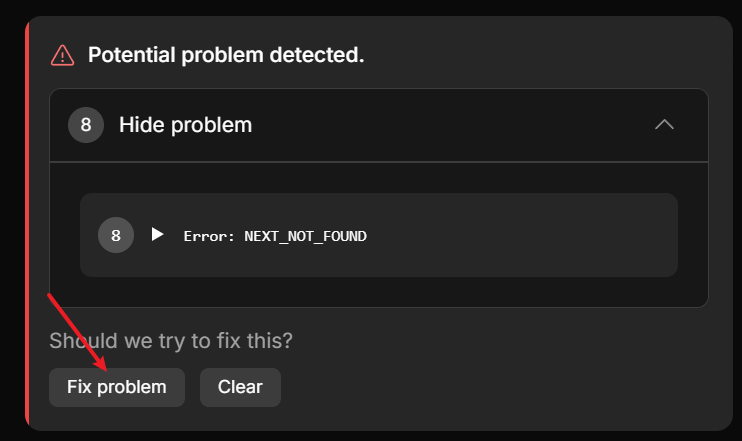
Task: Click the word "Error:" in the error row
Action: [x=209, y=236]
